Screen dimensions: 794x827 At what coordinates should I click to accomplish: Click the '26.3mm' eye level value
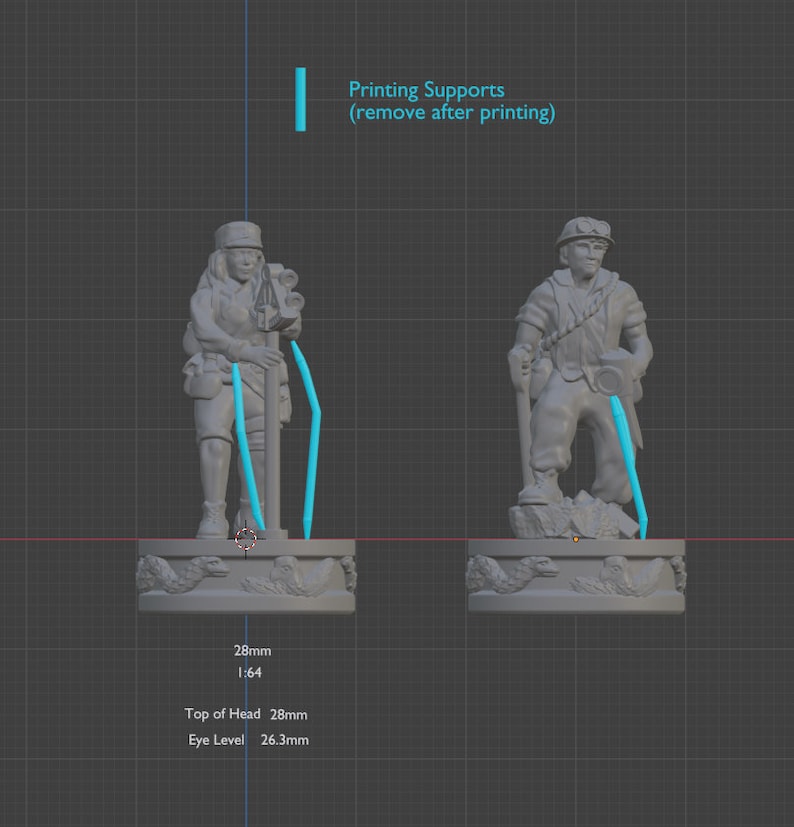point(284,740)
